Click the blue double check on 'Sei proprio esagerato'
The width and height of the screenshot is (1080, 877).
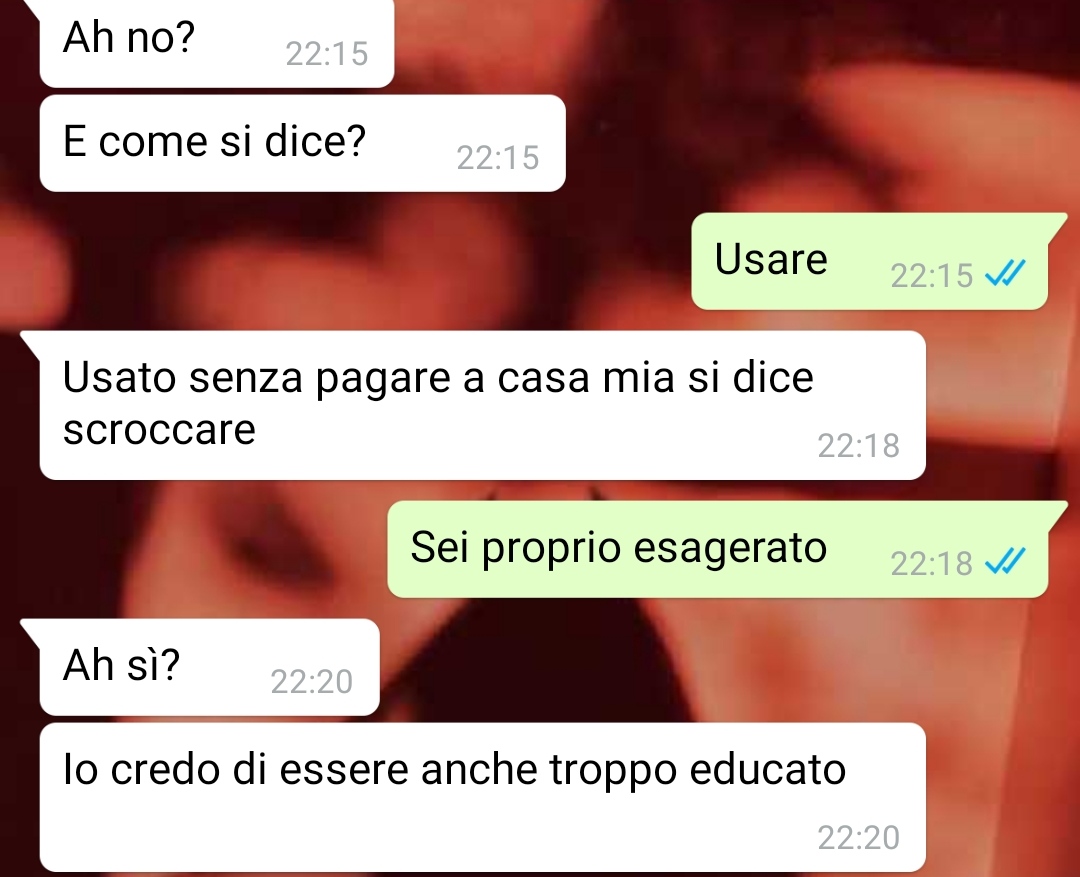pos(1005,561)
